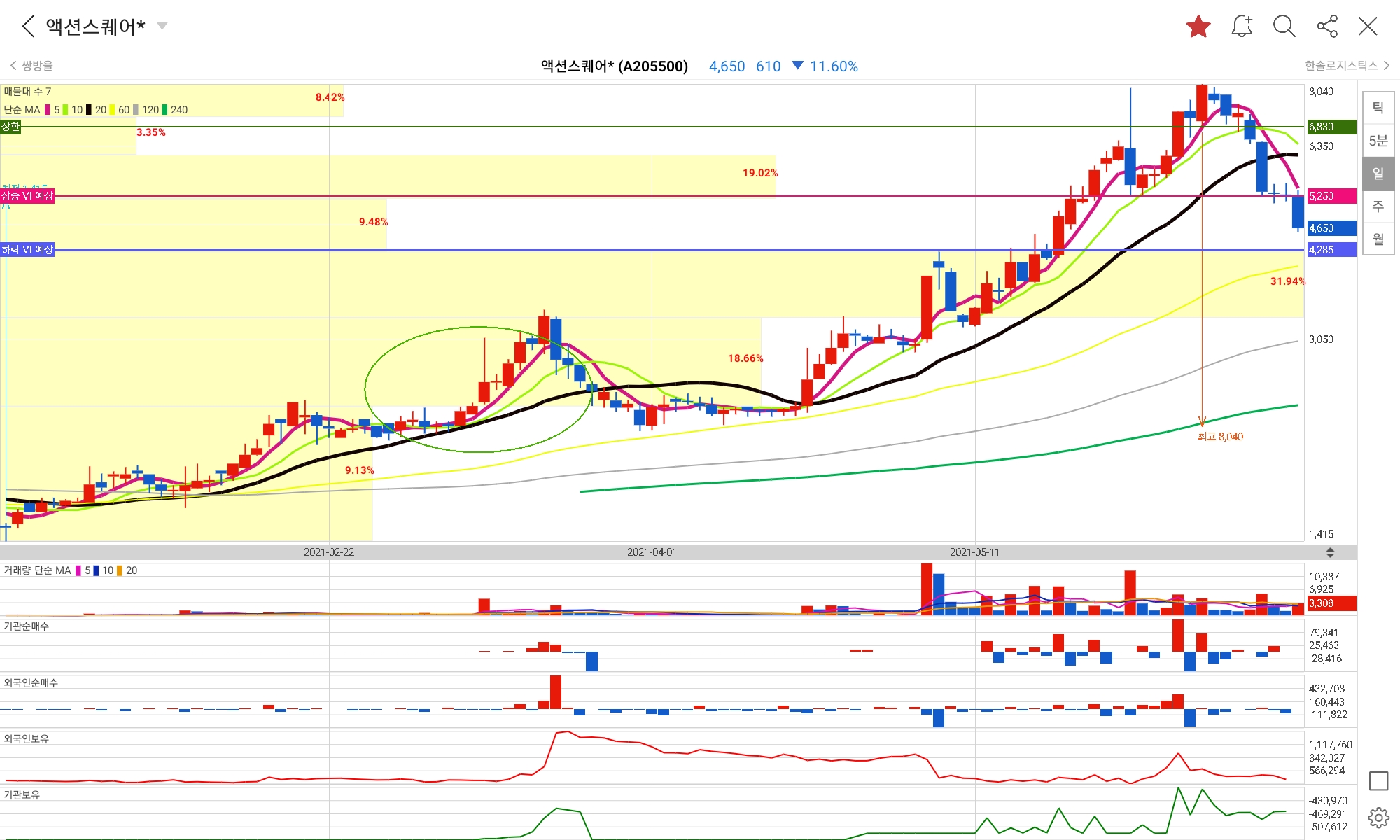Tap the back arrow icon
The width and height of the screenshot is (1400, 840).
click(29, 27)
